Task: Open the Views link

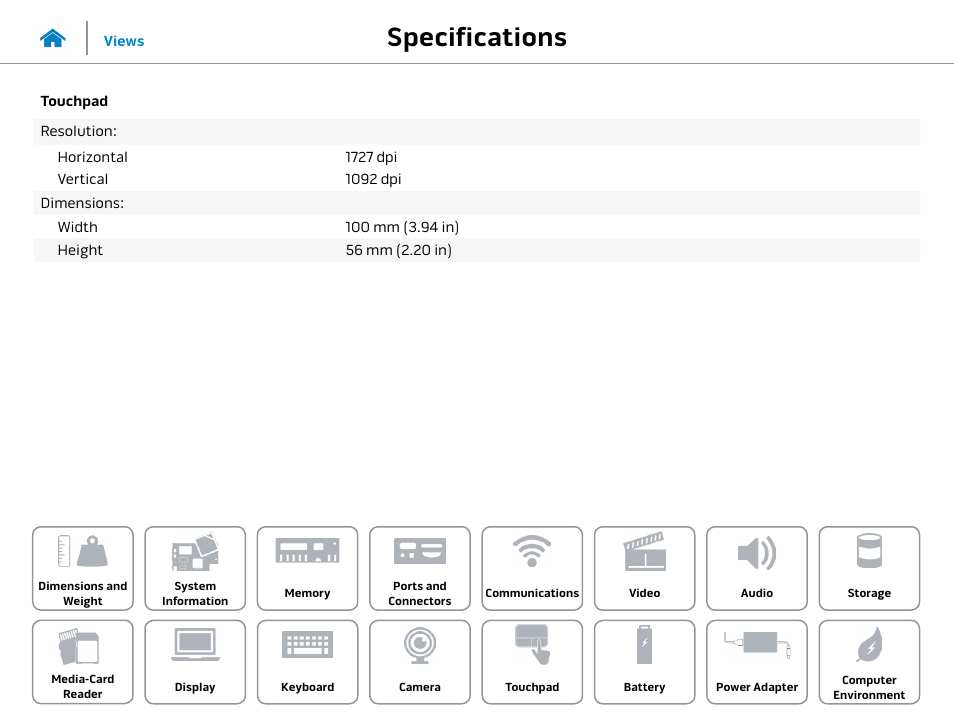Action: 124,41
